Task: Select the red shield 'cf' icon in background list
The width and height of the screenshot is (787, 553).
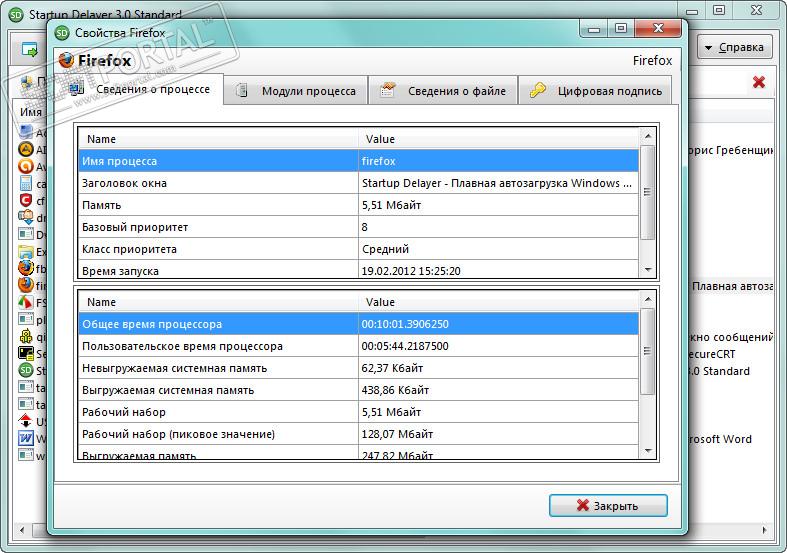Action: (26, 200)
